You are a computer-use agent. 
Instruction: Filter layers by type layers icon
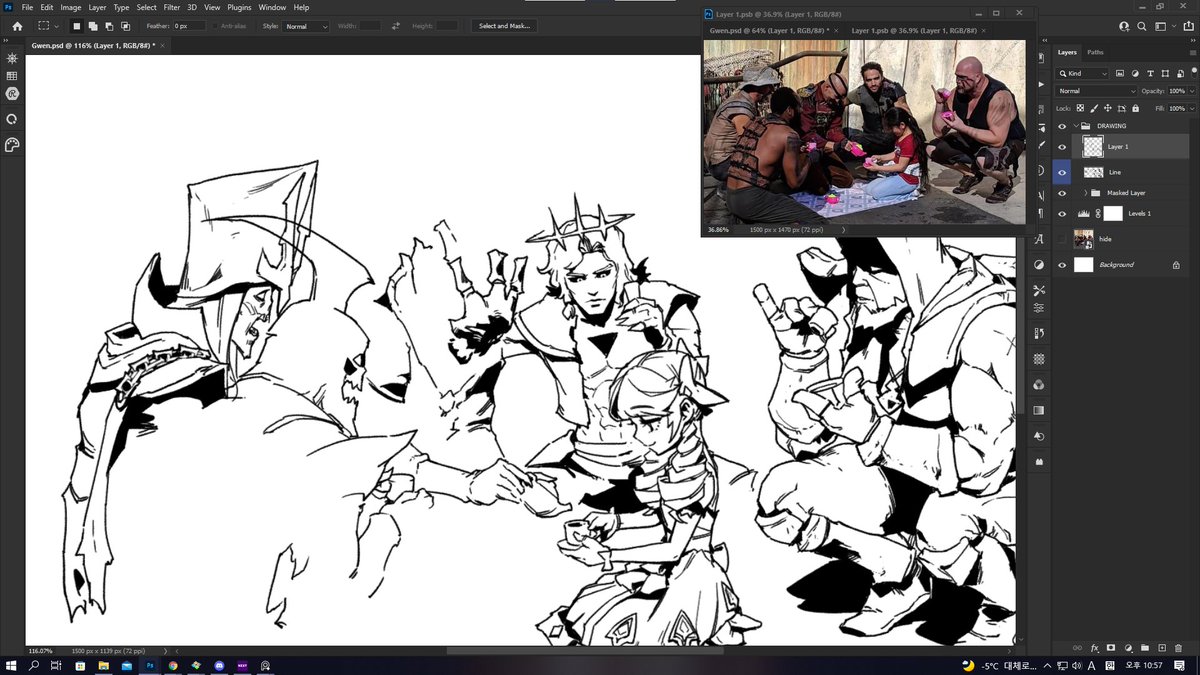click(1151, 74)
